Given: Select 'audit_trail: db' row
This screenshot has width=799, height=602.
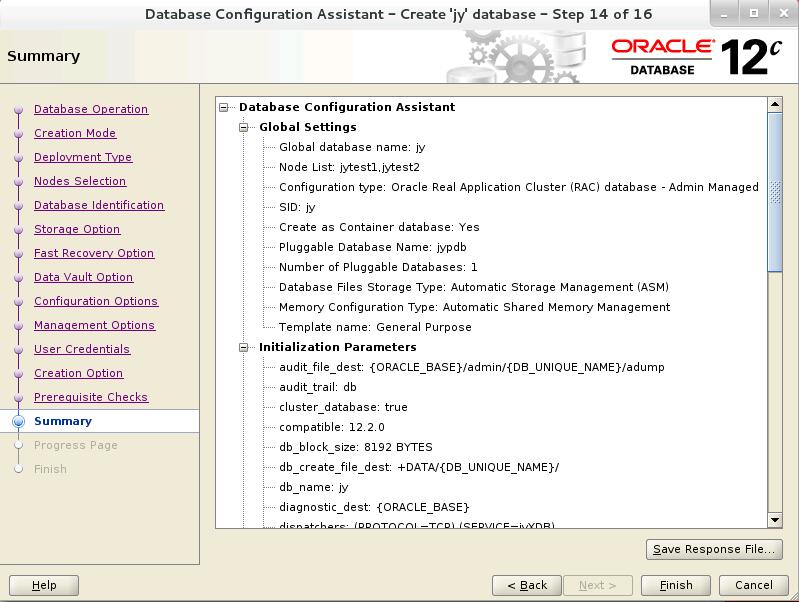Looking at the screenshot, I should (x=318, y=387).
